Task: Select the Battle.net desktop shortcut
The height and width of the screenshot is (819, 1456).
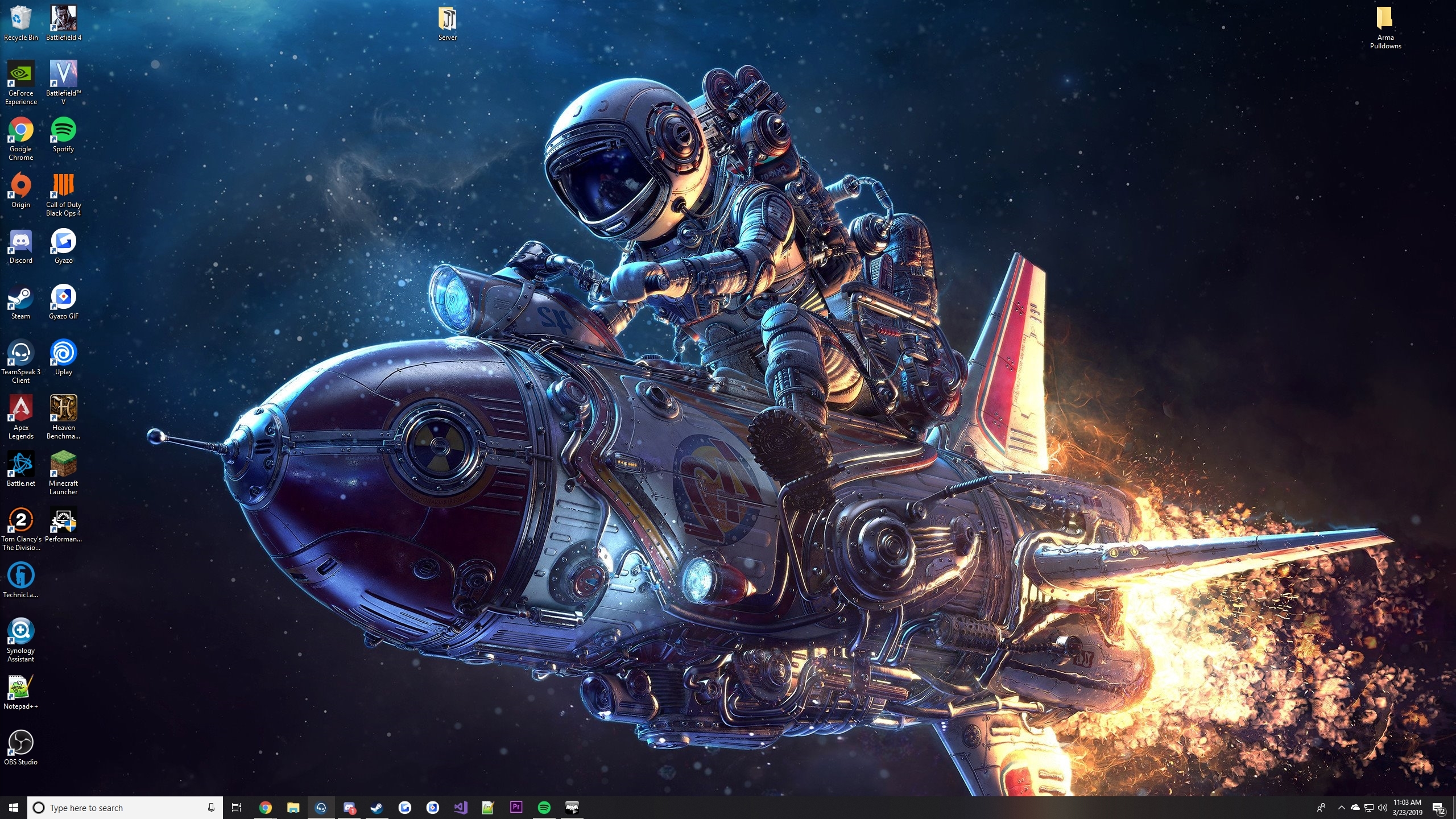Action: [20, 469]
